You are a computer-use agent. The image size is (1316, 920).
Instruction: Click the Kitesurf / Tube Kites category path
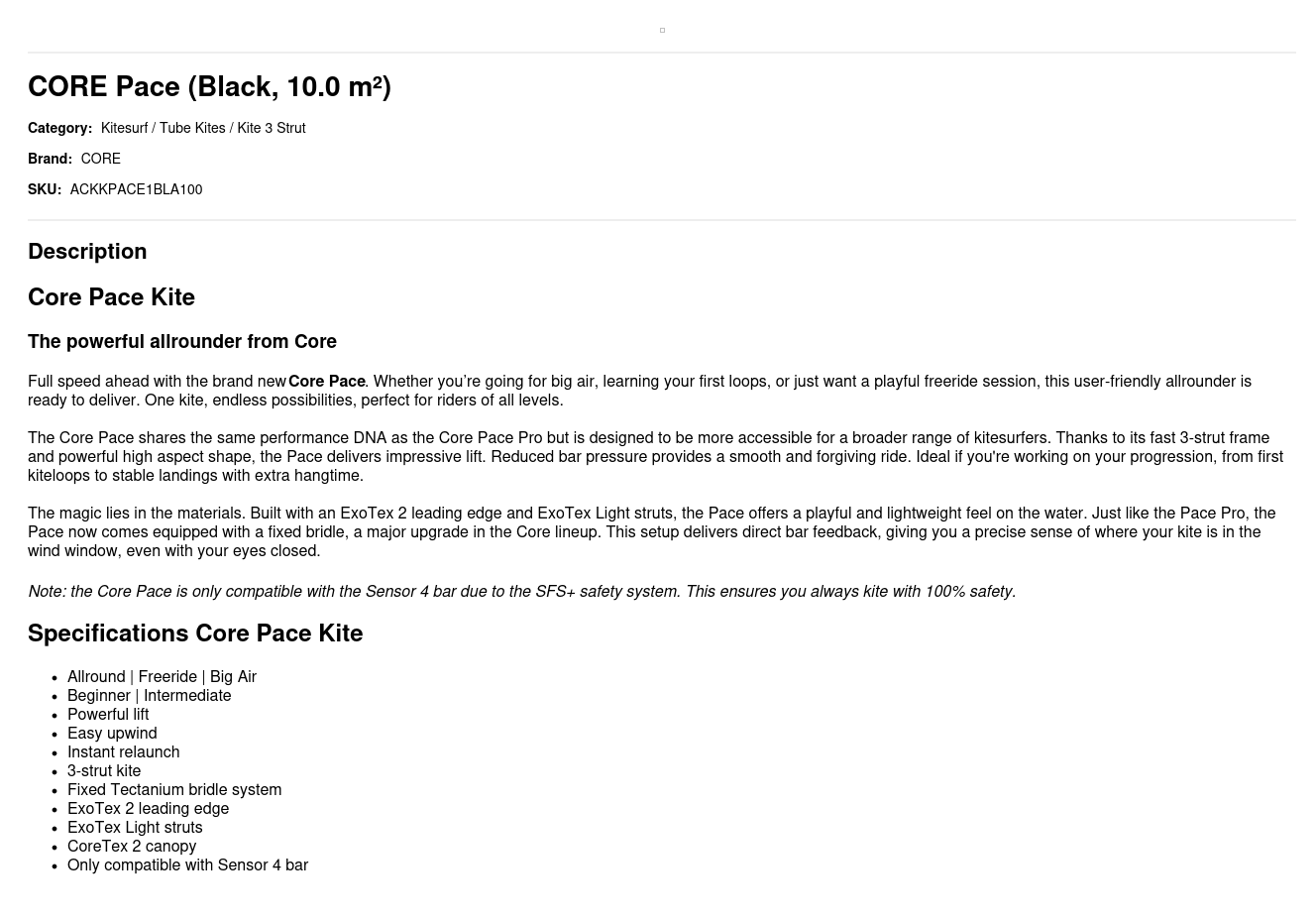[x=202, y=128]
